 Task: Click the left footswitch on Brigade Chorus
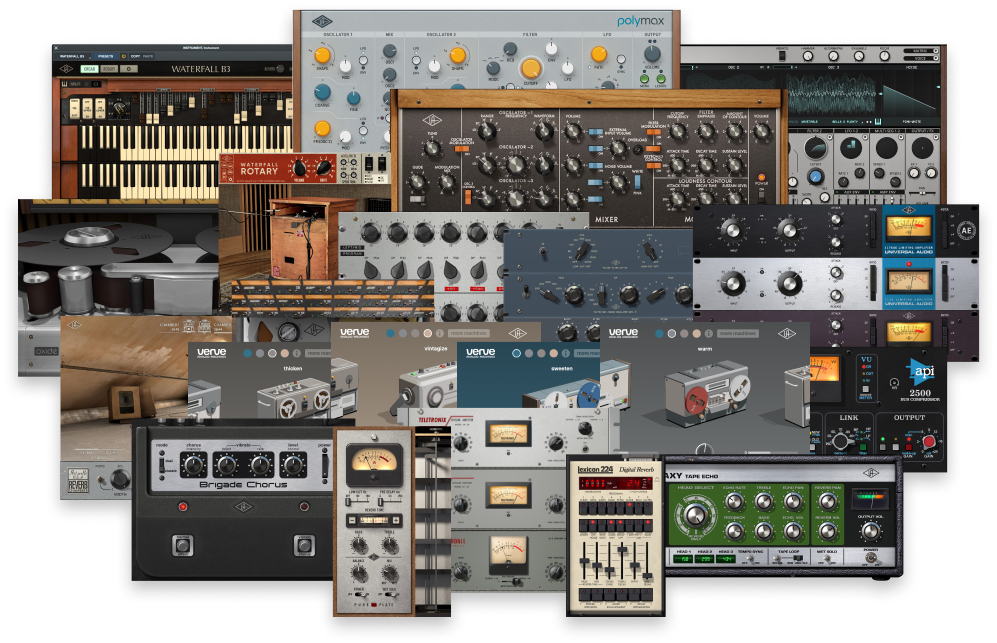tap(183, 546)
